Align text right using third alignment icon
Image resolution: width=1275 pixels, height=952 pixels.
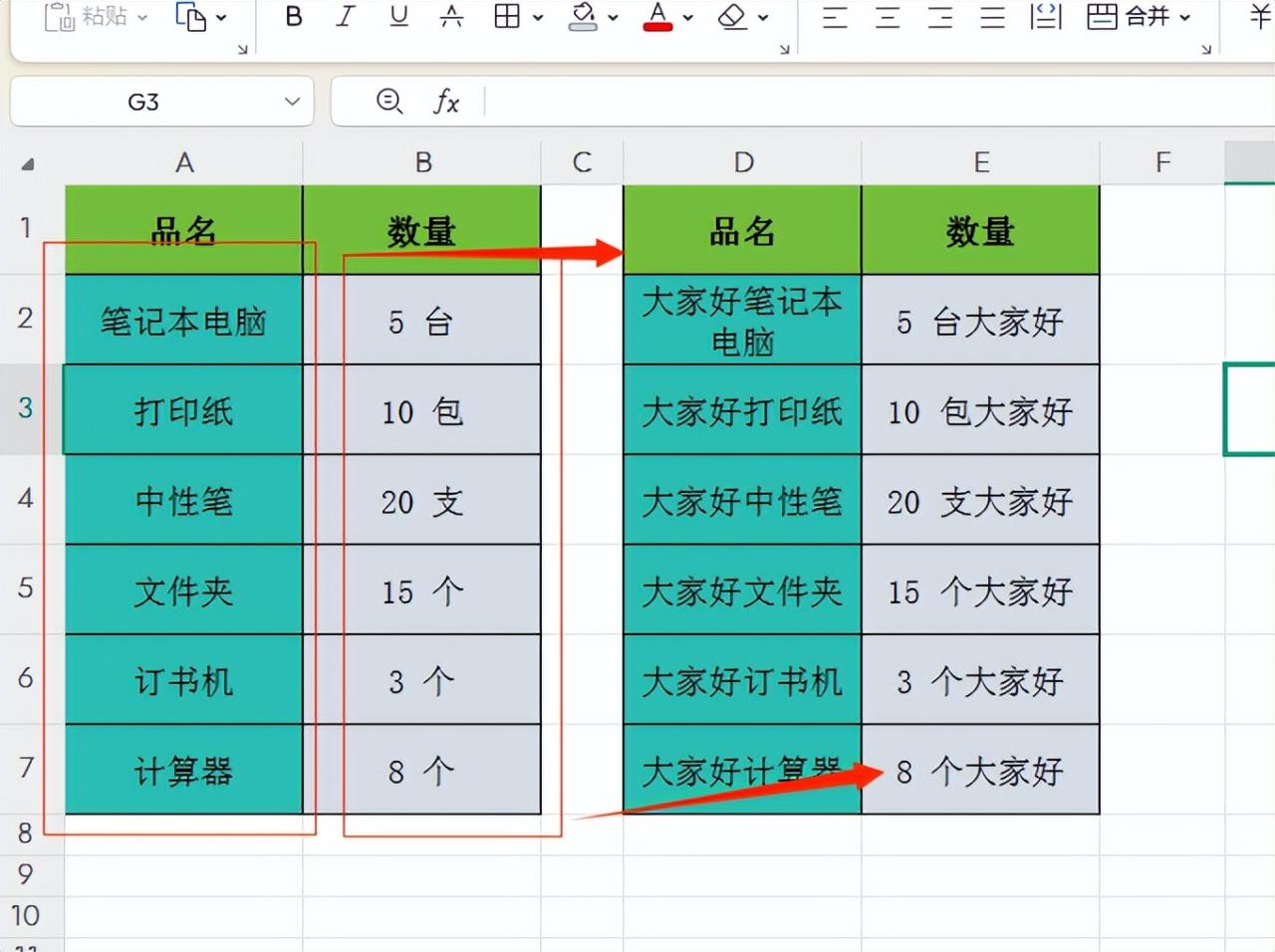point(940,16)
